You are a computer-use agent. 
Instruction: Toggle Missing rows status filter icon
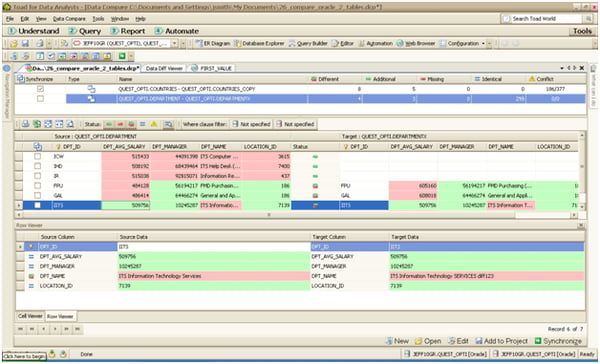click(x=120, y=124)
